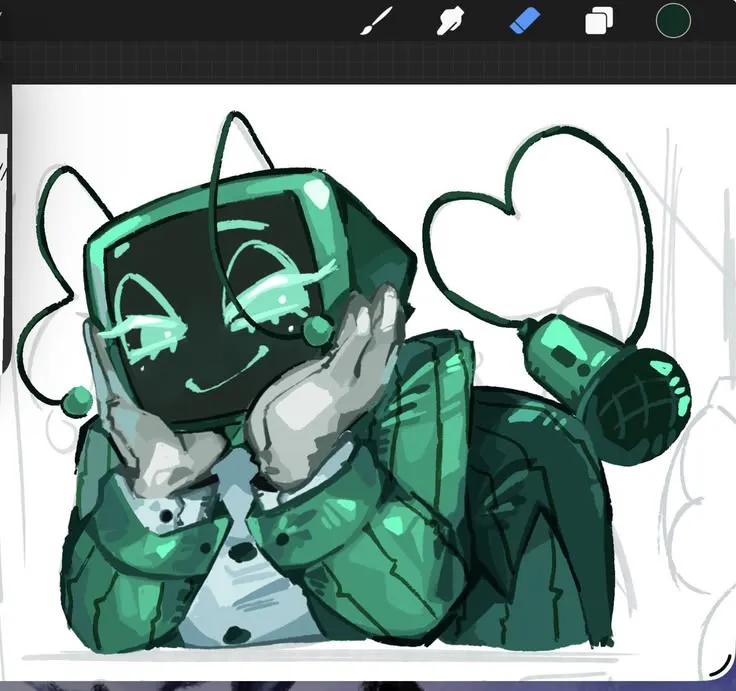Select the blue Eraser tool
The image size is (736, 691).
(x=525, y=21)
